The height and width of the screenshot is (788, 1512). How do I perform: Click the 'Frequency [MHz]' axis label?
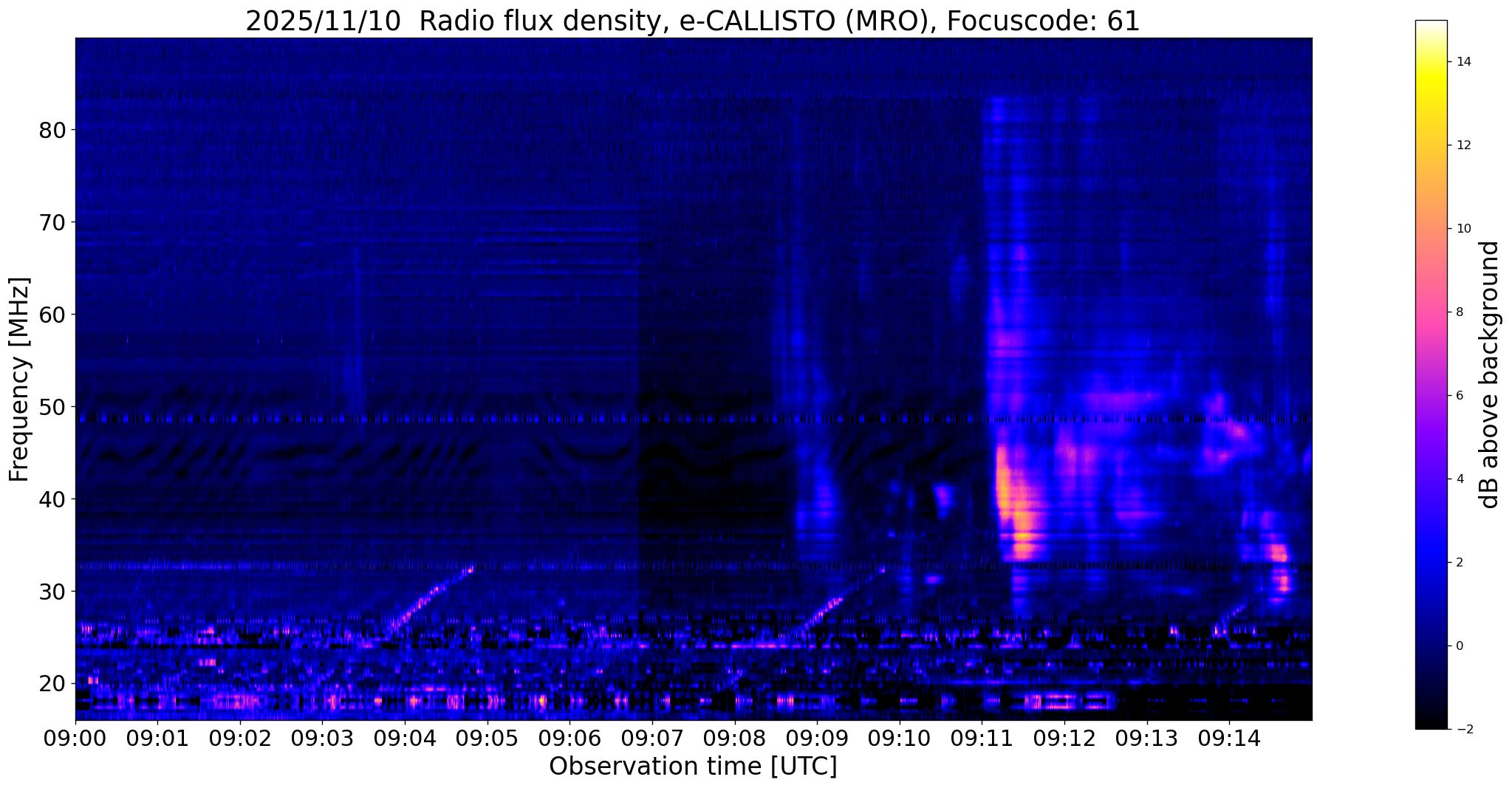click(x=20, y=379)
